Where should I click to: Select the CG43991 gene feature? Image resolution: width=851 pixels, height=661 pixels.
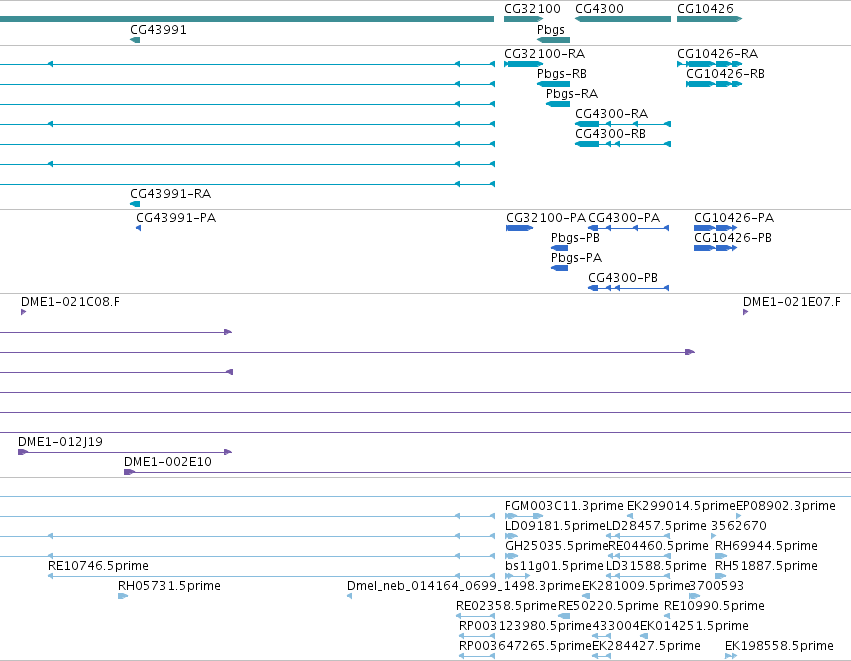coord(135,40)
